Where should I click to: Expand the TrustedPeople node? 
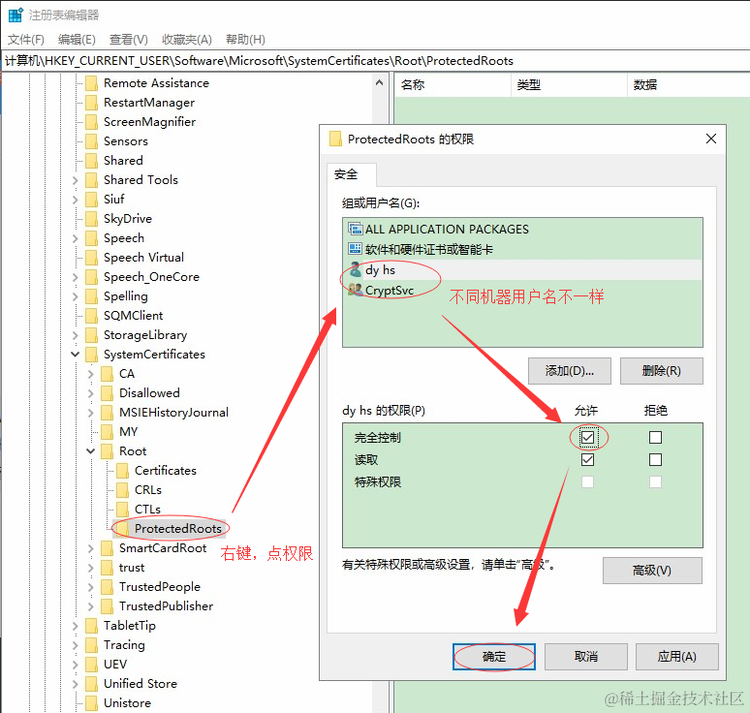pos(90,587)
